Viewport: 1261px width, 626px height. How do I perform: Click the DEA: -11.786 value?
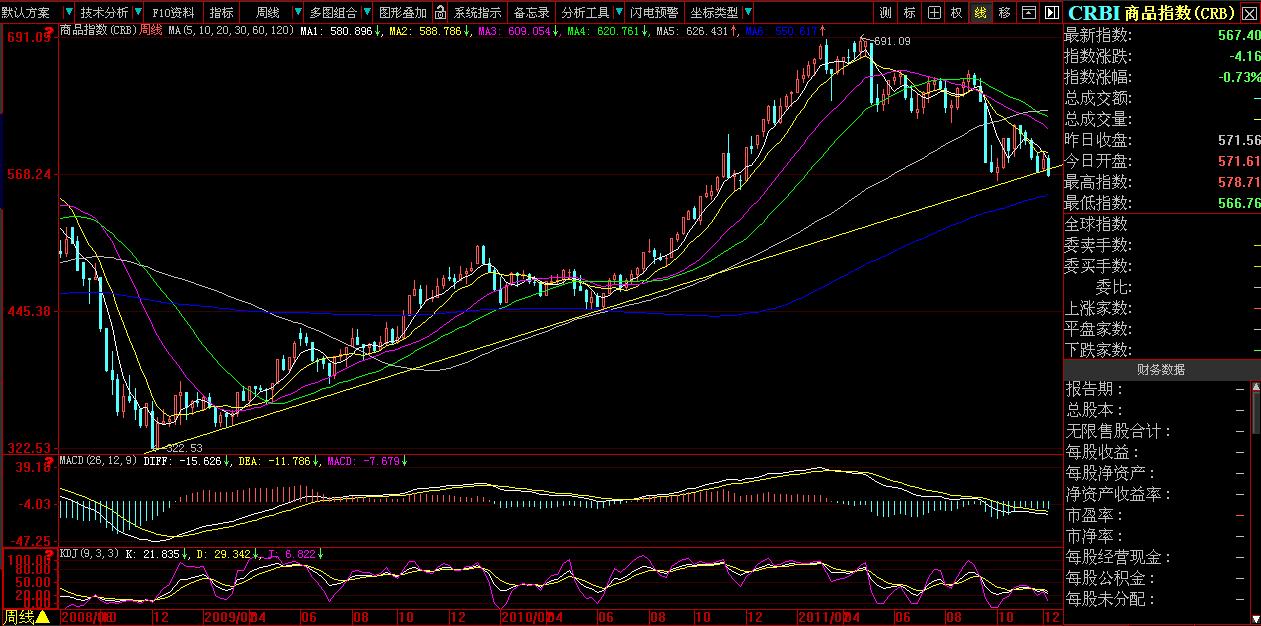click(273, 461)
